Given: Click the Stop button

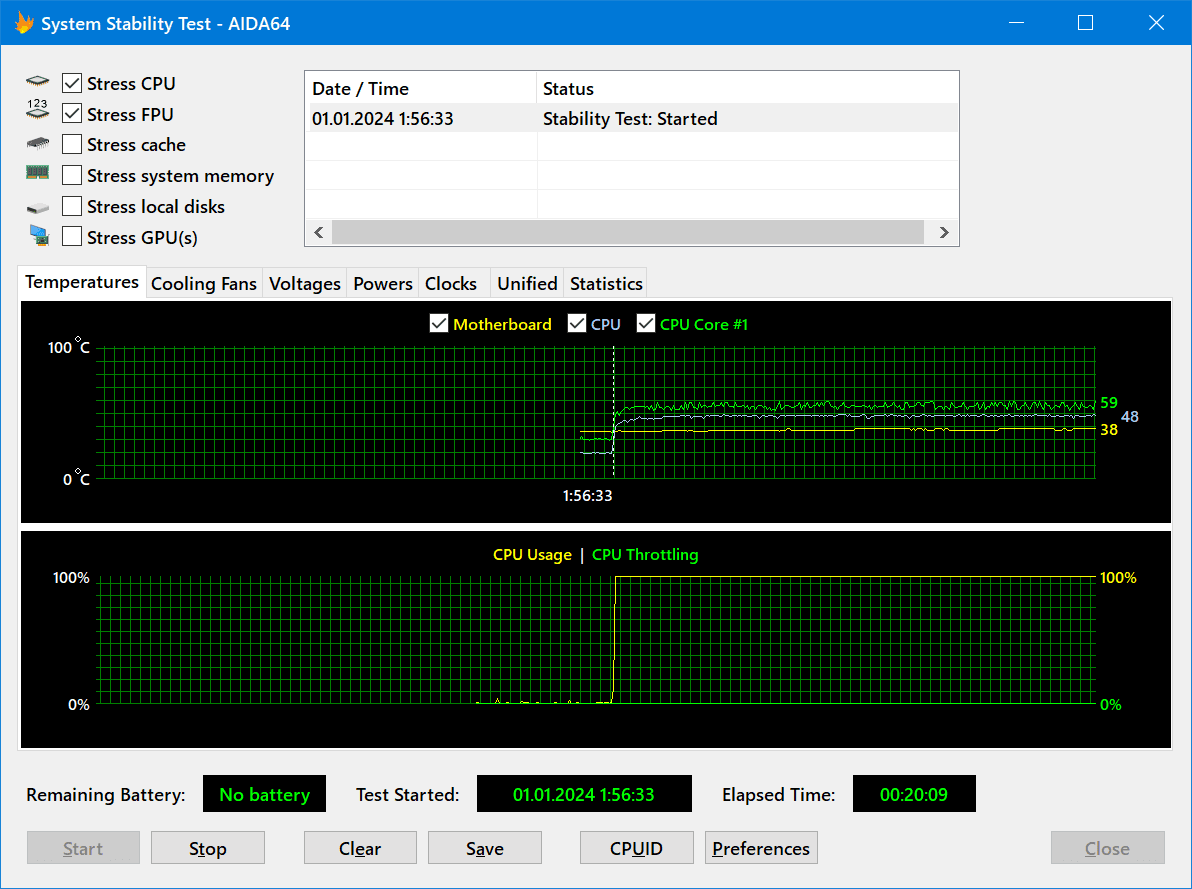Looking at the screenshot, I should (x=208, y=848).
